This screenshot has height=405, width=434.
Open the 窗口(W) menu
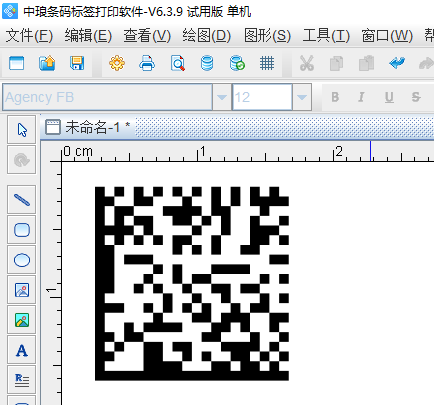[387, 35]
